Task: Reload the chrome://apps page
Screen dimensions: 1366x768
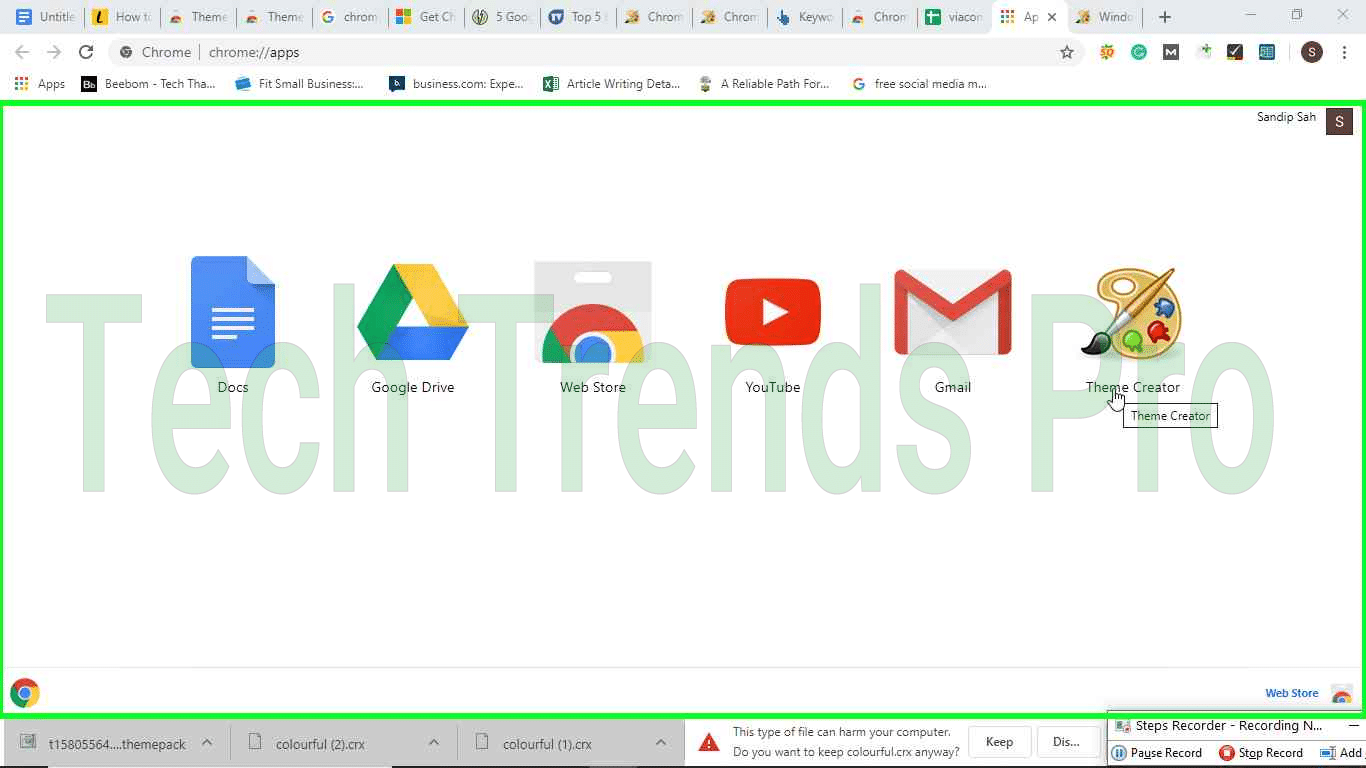Action: coord(86,52)
